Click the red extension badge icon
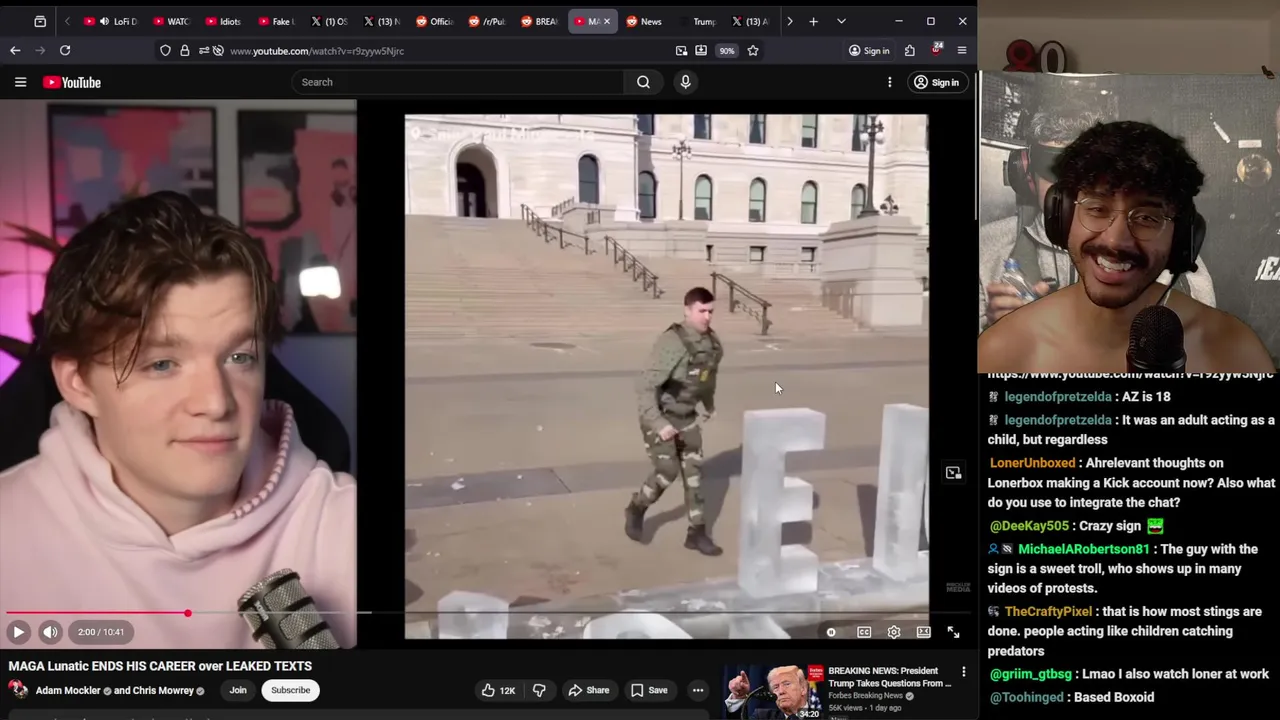Image resolution: width=1280 pixels, height=720 pixels. click(937, 50)
